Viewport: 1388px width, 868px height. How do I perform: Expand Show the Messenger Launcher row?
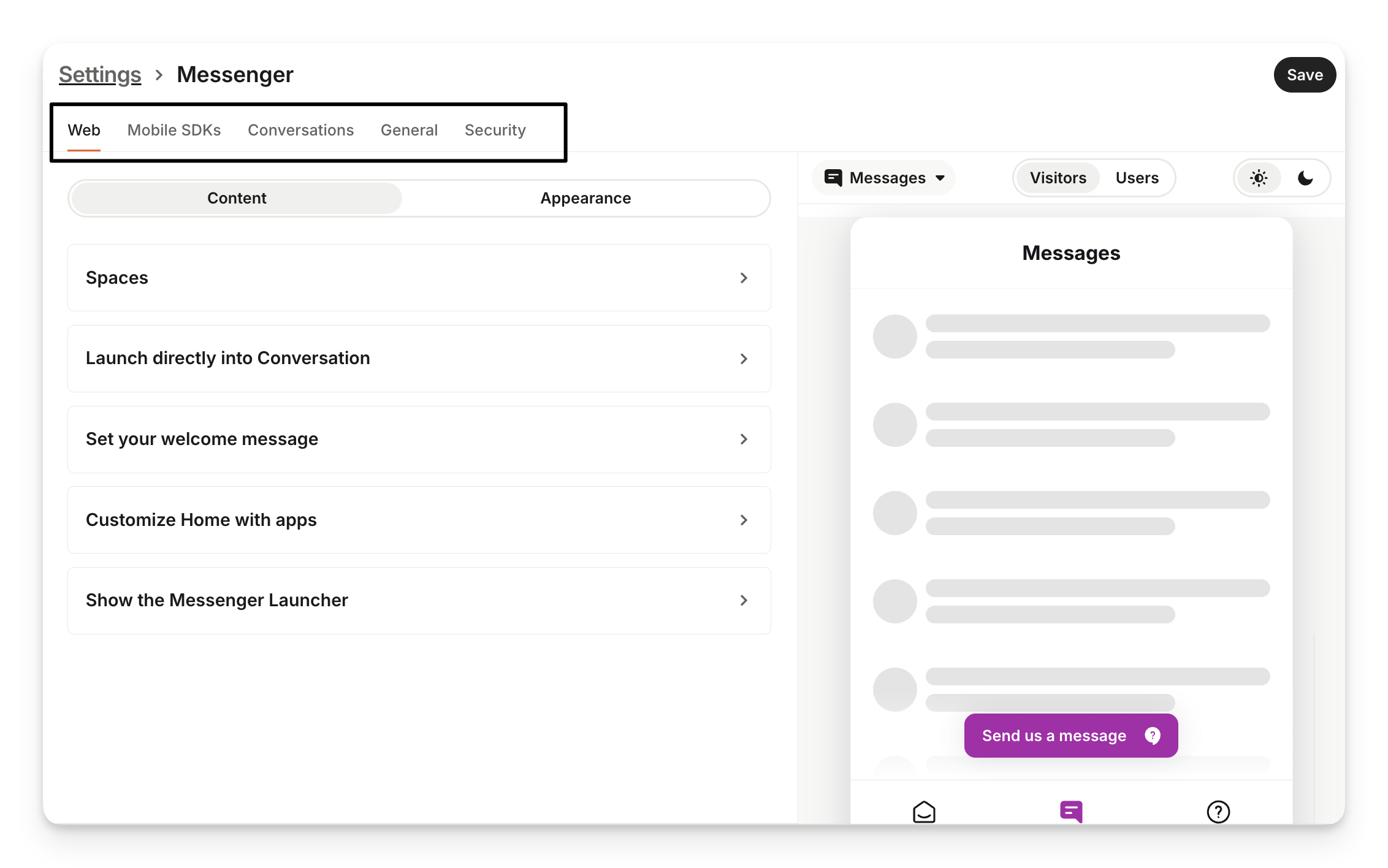point(419,601)
